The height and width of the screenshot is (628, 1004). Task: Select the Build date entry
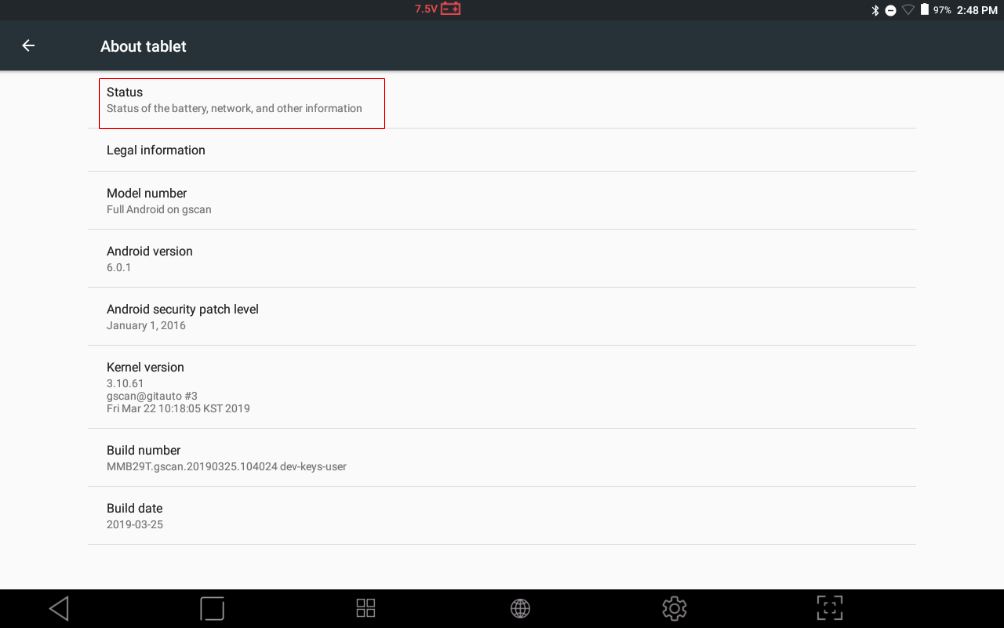pyautogui.click(x=502, y=515)
